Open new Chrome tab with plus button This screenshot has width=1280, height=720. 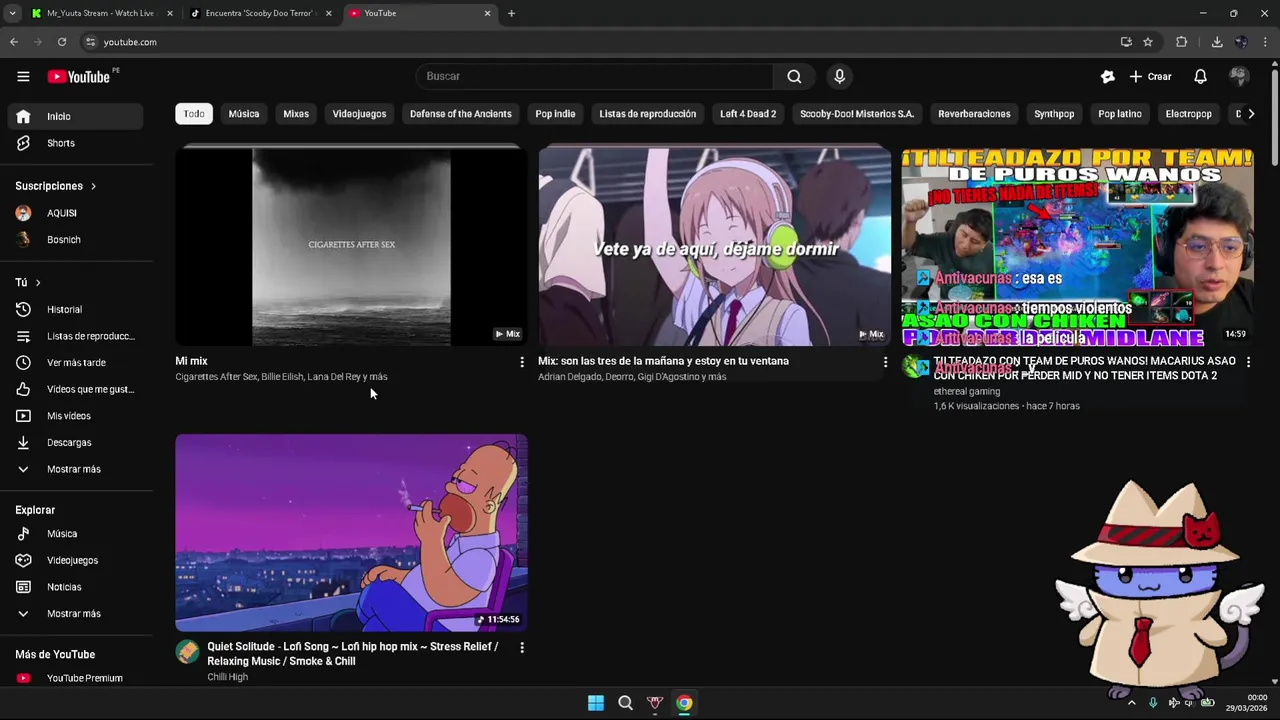pyautogui.click(x=511, y=13)
